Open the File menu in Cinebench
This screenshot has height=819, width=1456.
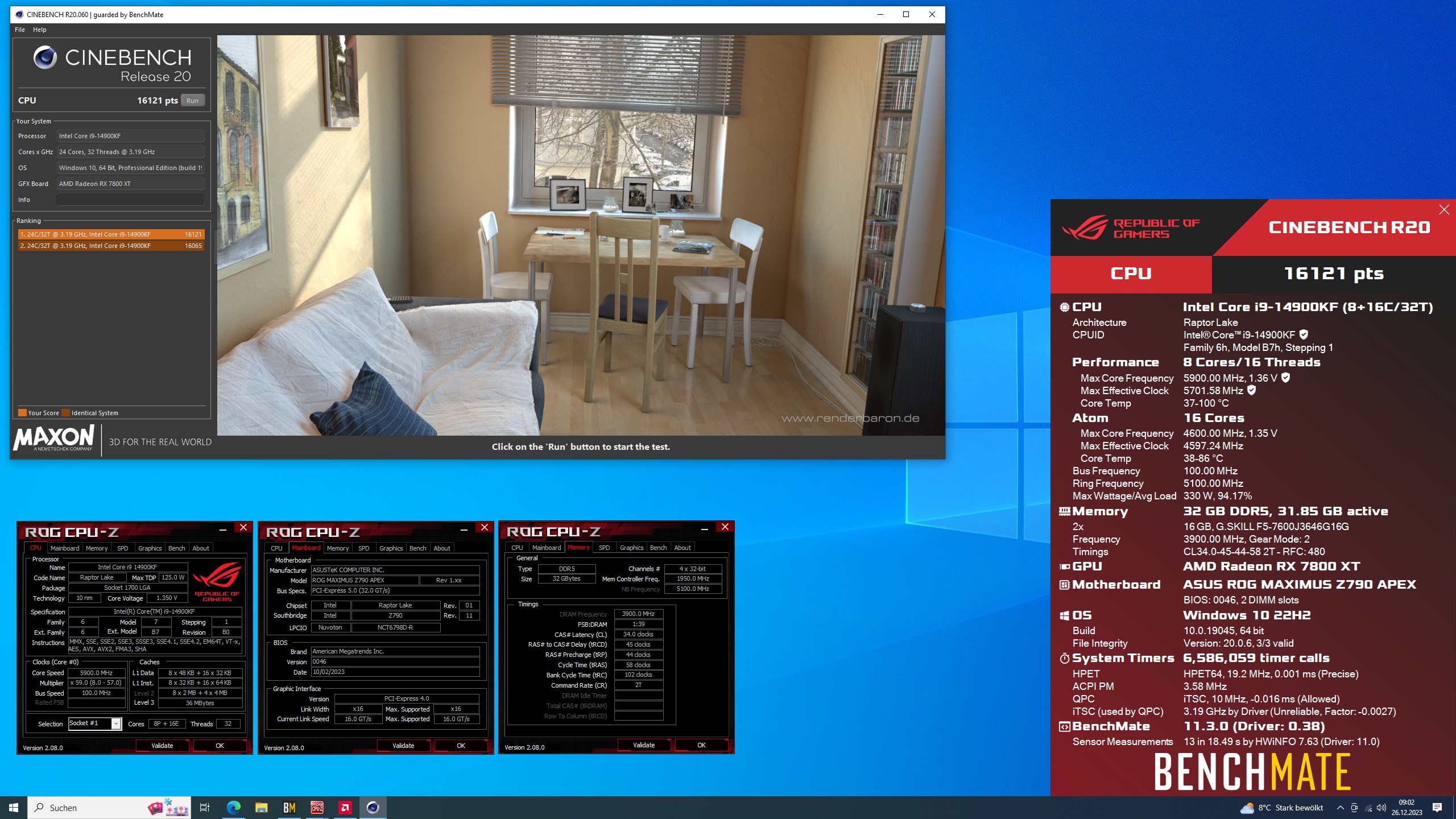(x=20, y=30)
